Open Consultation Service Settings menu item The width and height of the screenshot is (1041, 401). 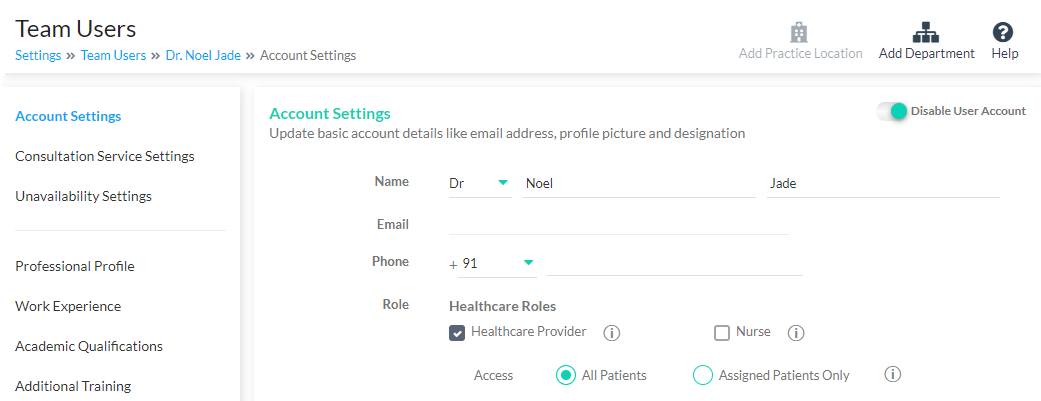105,156
